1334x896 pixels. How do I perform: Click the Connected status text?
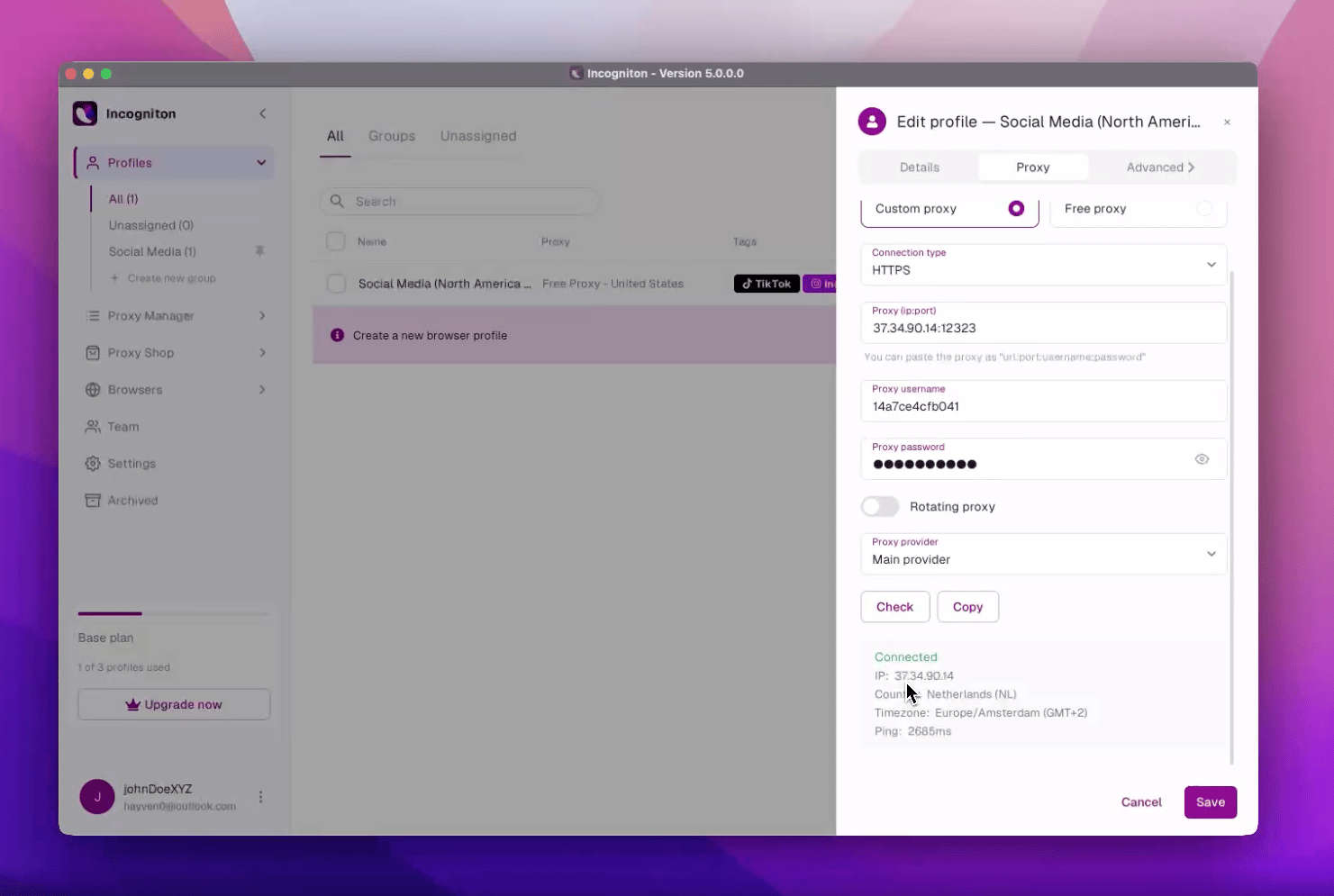906,657
